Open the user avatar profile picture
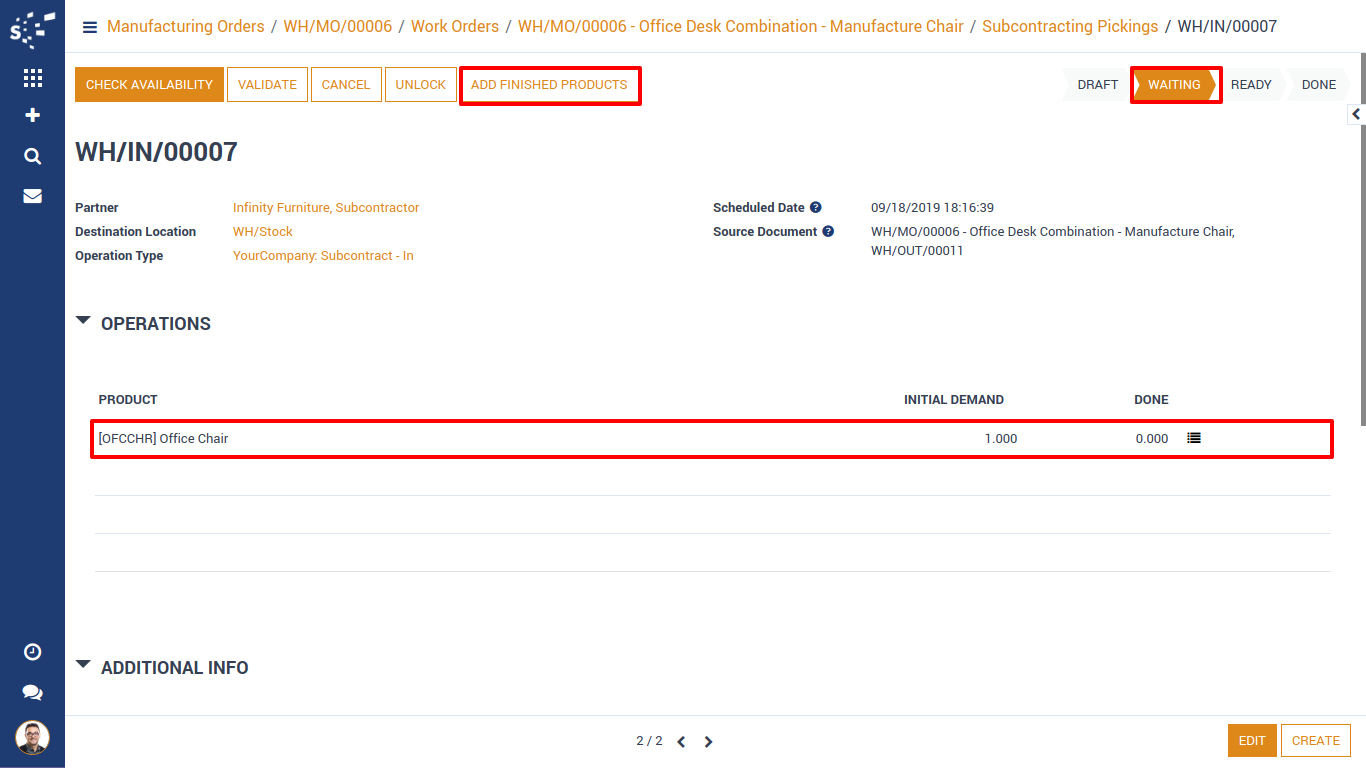This screenshot has width=1366, height=768. [x=32, y=738]
